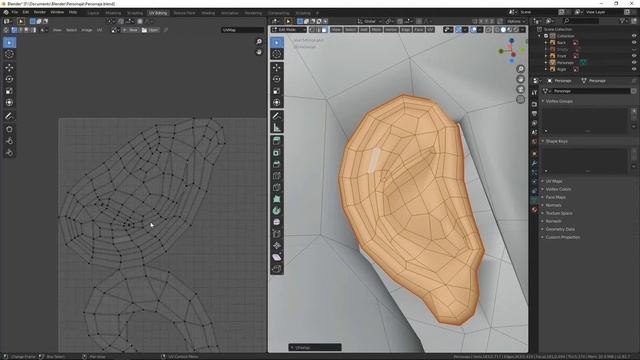Collapse the Collection tree in outliner
Viewport: 640px width, 360px height.
point(540,36)
